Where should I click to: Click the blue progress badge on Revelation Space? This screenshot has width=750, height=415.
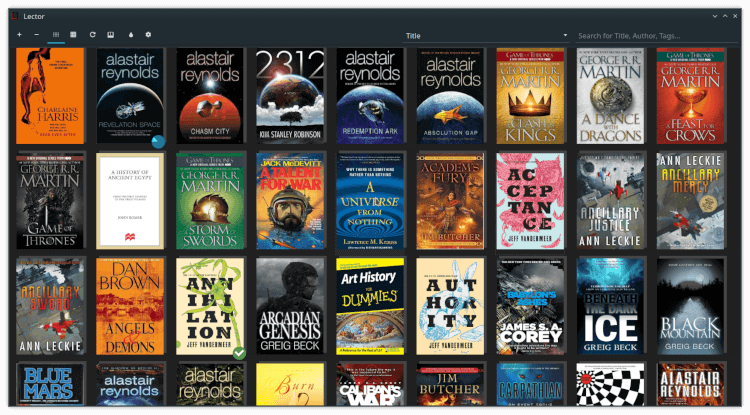(x=158, y=142)
